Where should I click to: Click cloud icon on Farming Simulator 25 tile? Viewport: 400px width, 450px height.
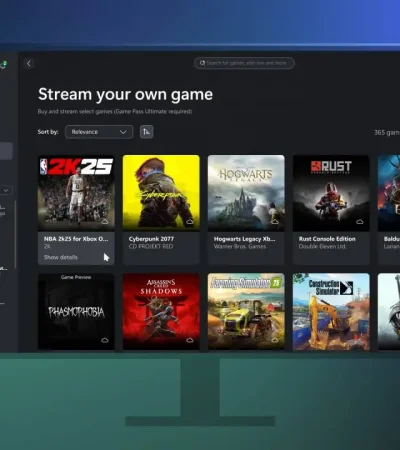pos(275,340)
